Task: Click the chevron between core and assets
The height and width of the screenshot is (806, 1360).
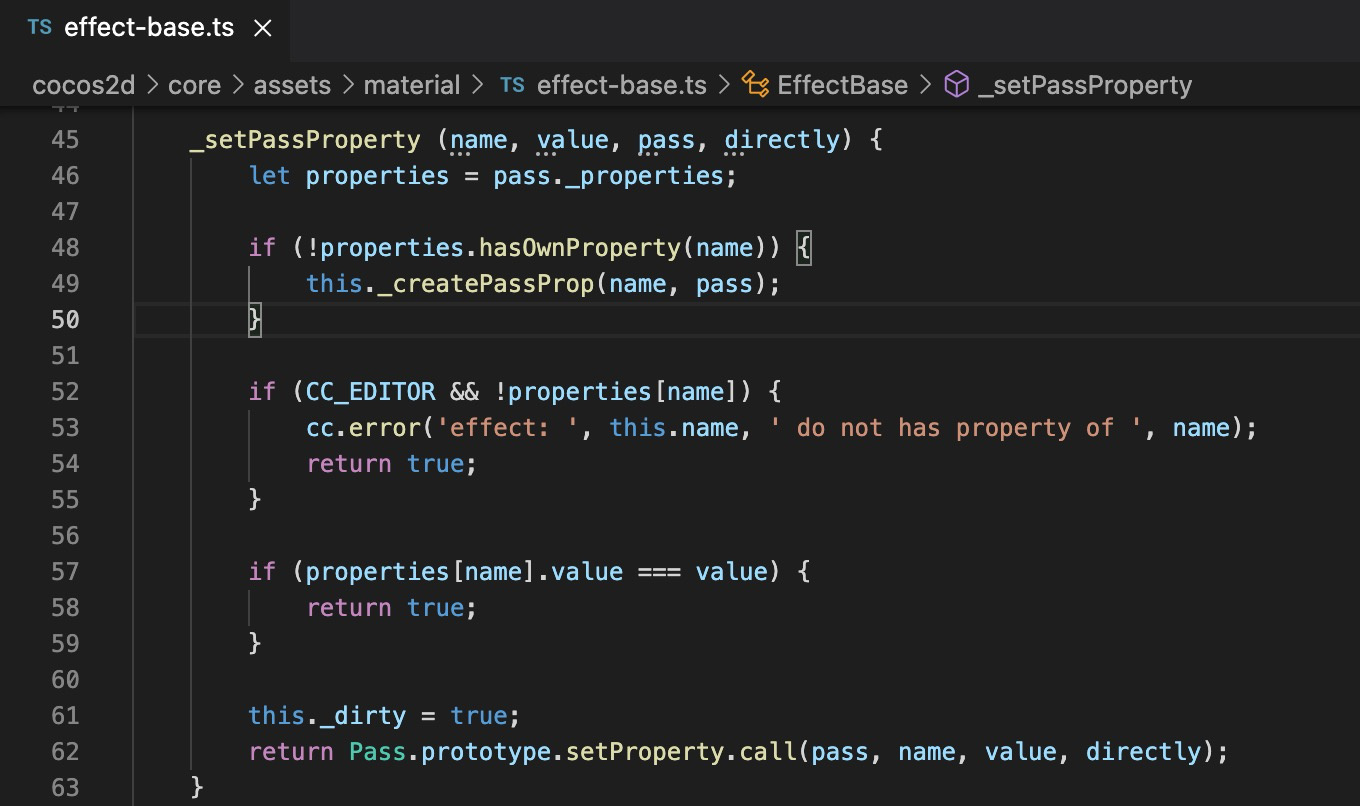Action: click(238, 85)
